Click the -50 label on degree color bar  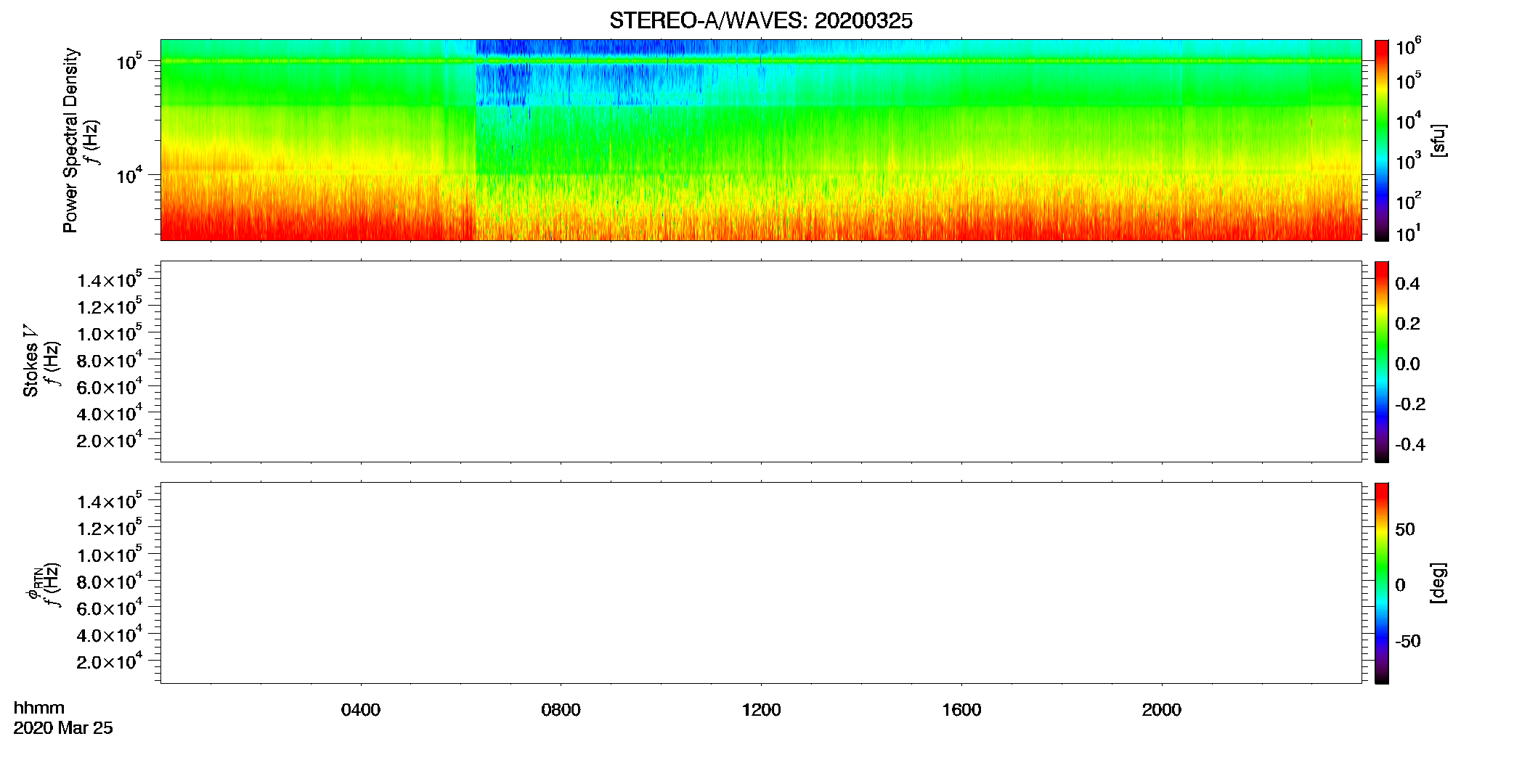(x=1407, y=642)
